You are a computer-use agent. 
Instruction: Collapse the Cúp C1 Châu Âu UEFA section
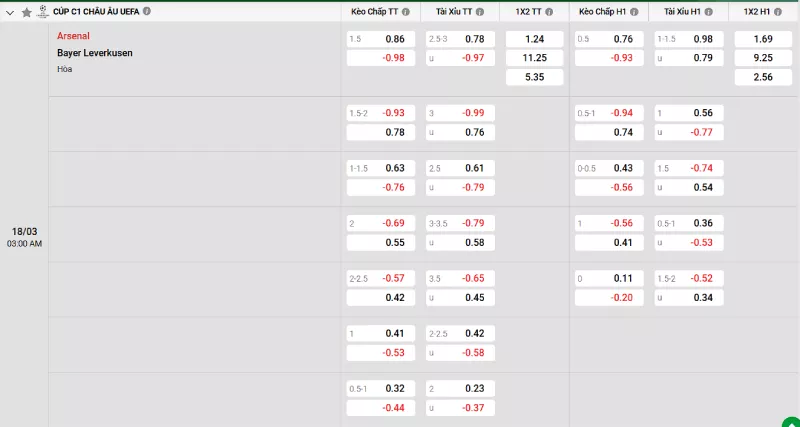coord(11,12)
